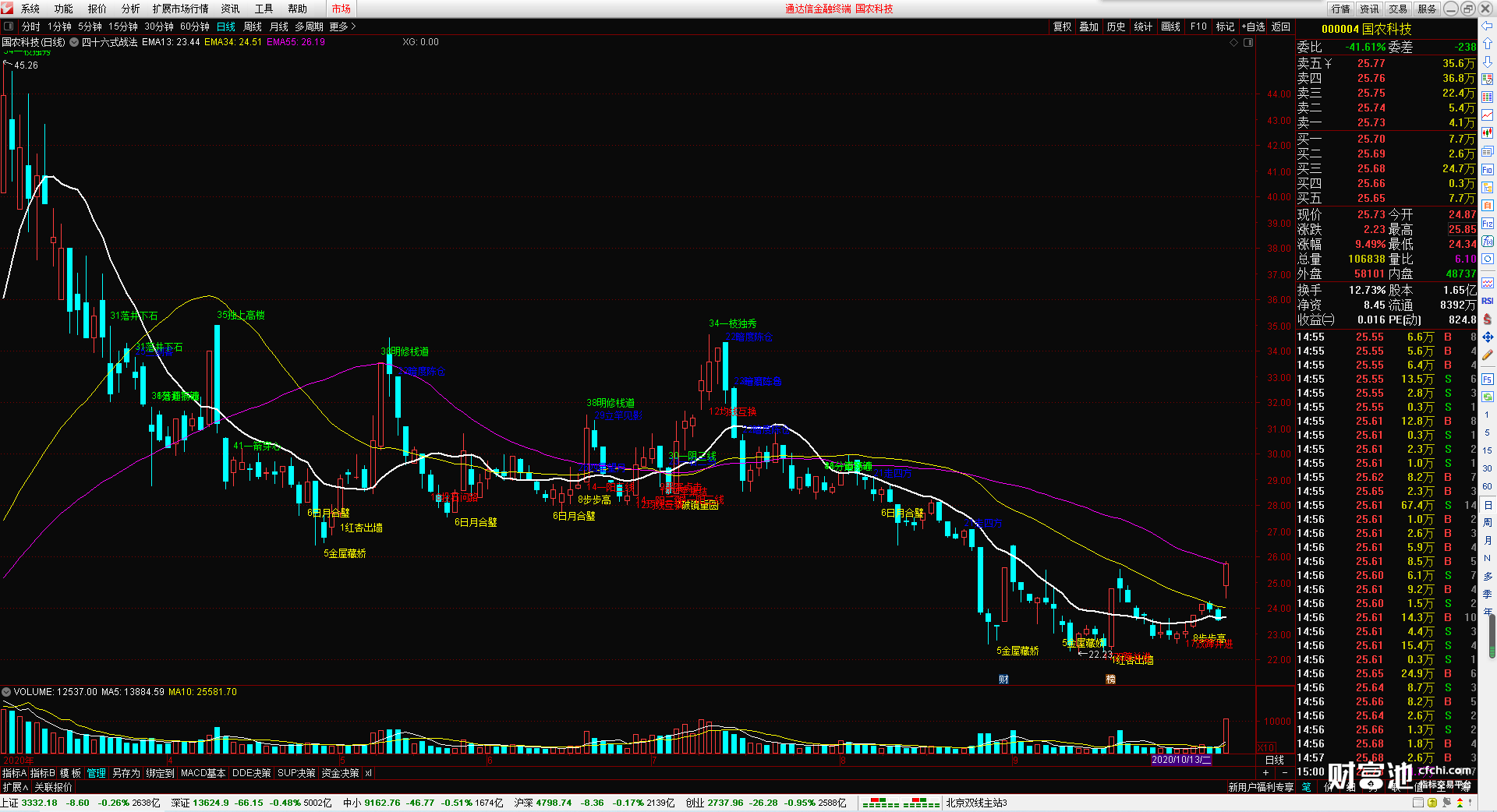
Task: Click the left arrow back icon in sidebar
Action: 1488,26
